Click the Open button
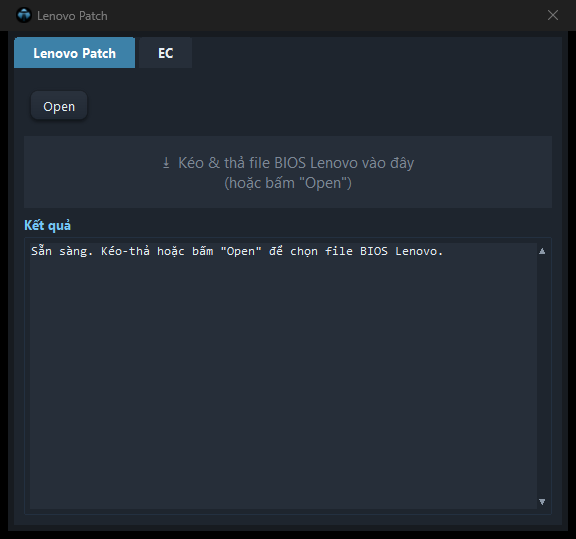 (x=59, y=106)
